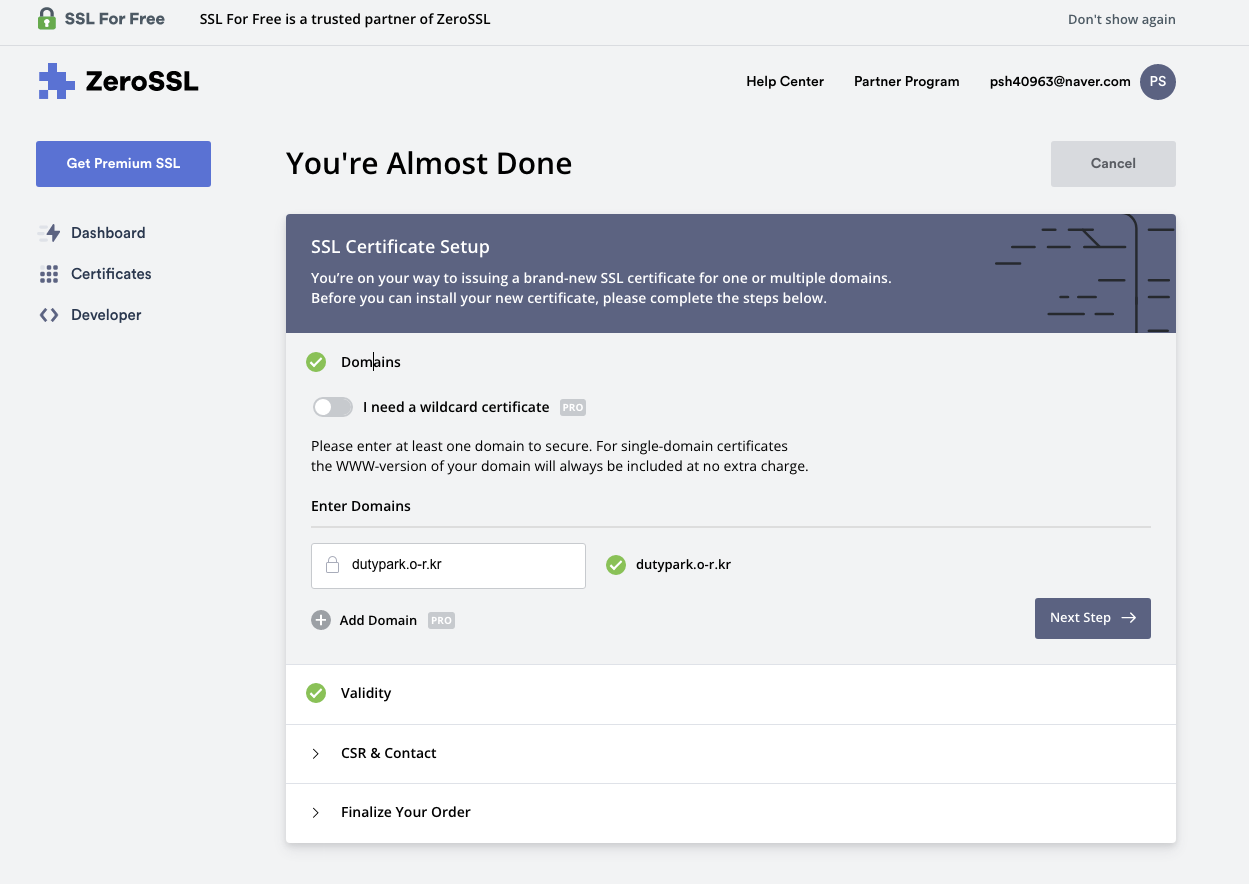This screenshot has width=1249, height=884.
Task: Click the You're Almost Done title
Action: click(x=429, y=163)
